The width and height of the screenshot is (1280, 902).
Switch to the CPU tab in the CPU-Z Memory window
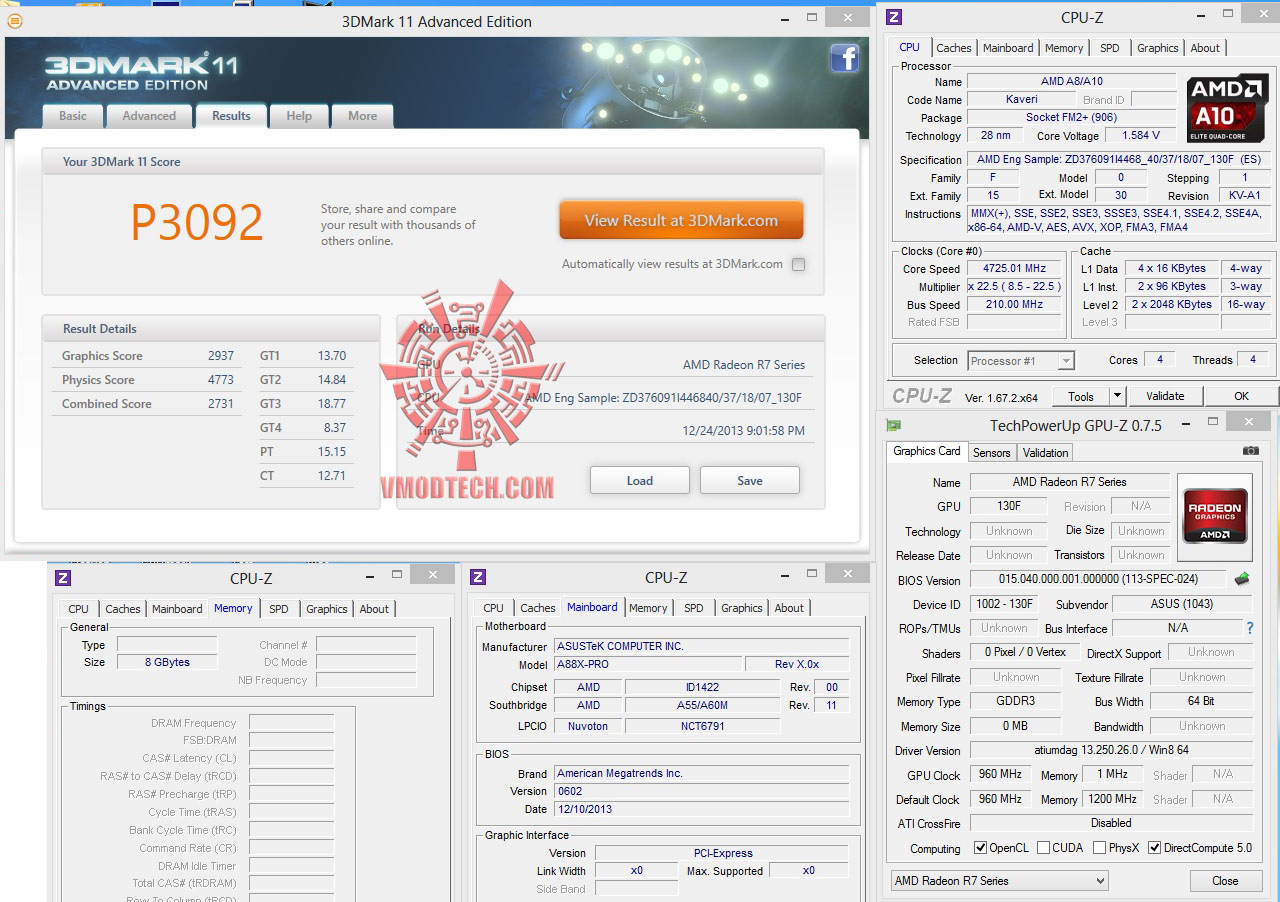[x=79, y=609]
